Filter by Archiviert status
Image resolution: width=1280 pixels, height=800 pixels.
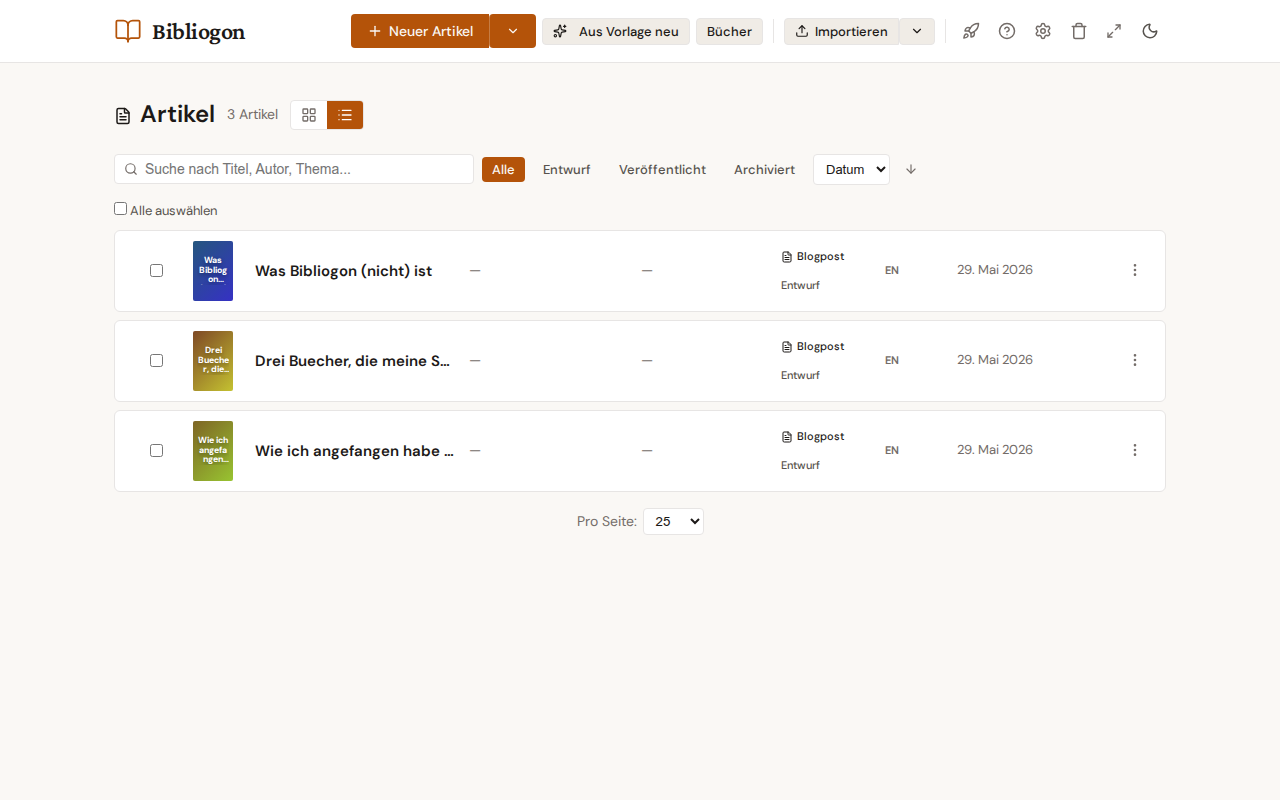point(764,169)
